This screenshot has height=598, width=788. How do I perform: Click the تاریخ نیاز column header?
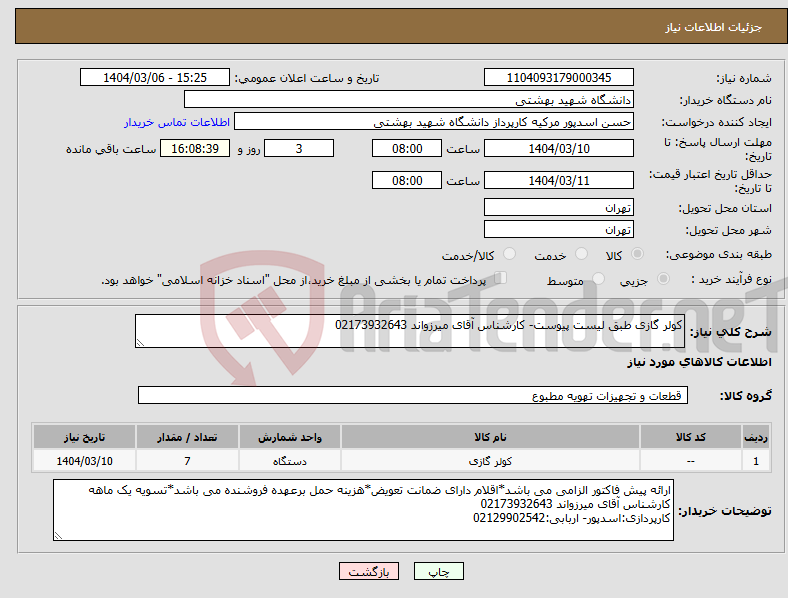[x=84, y=437]
